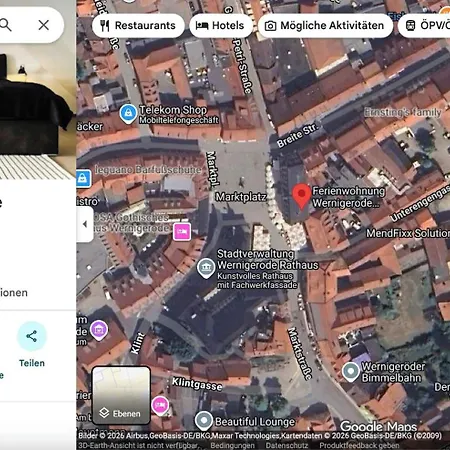Click the Ferienwohnung Wernigerode label text
The height and width of the screenshot is (450, 450).
coord(349,197)
